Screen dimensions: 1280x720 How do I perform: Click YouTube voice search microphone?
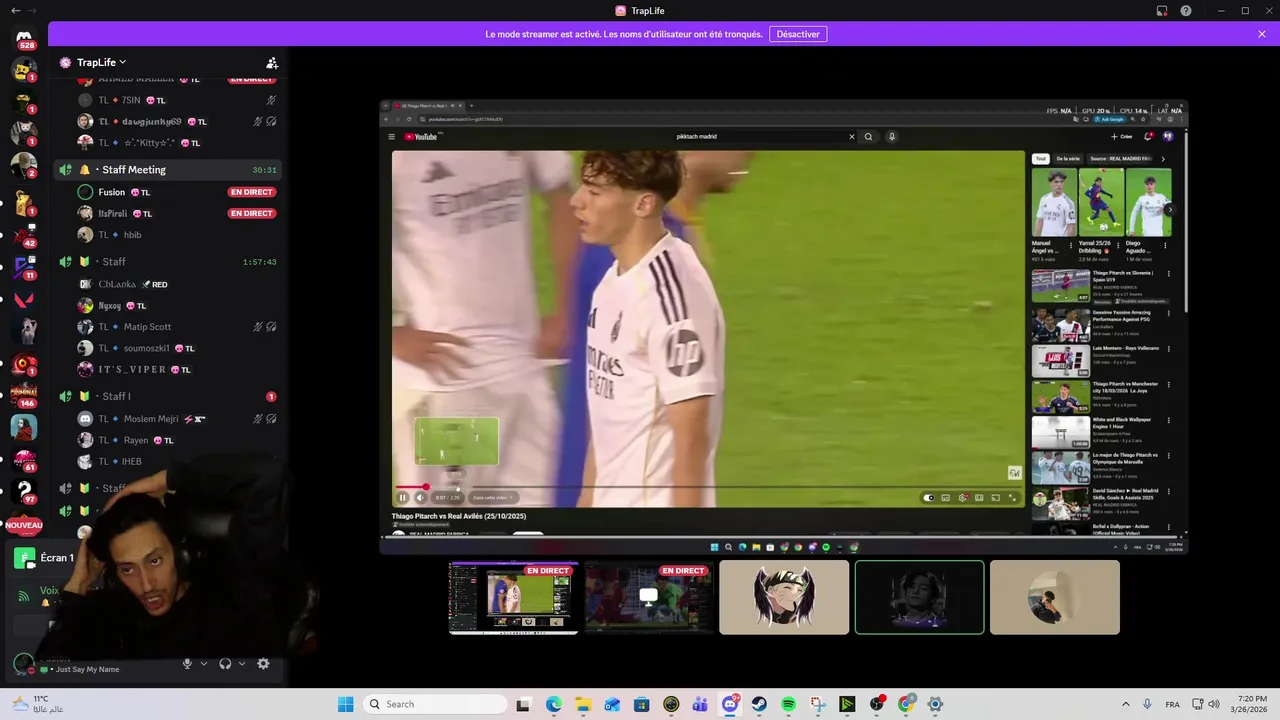[892, 137]
